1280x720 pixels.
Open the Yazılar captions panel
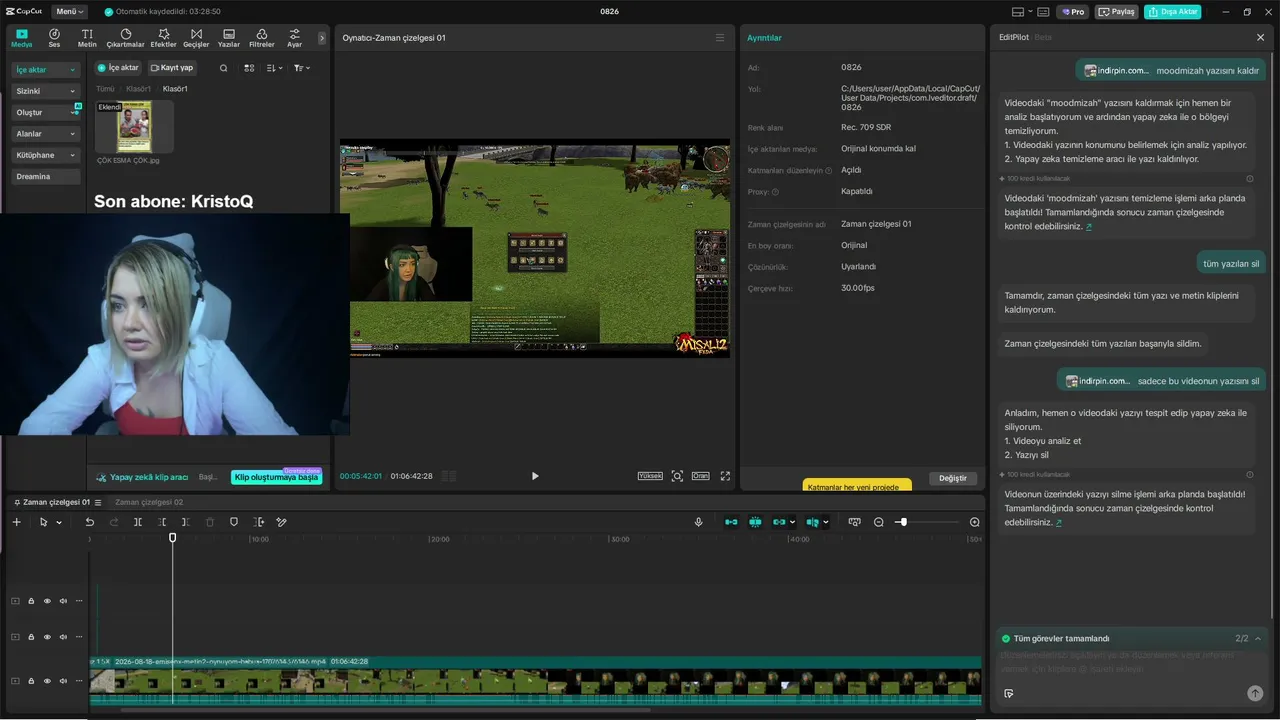229,38
